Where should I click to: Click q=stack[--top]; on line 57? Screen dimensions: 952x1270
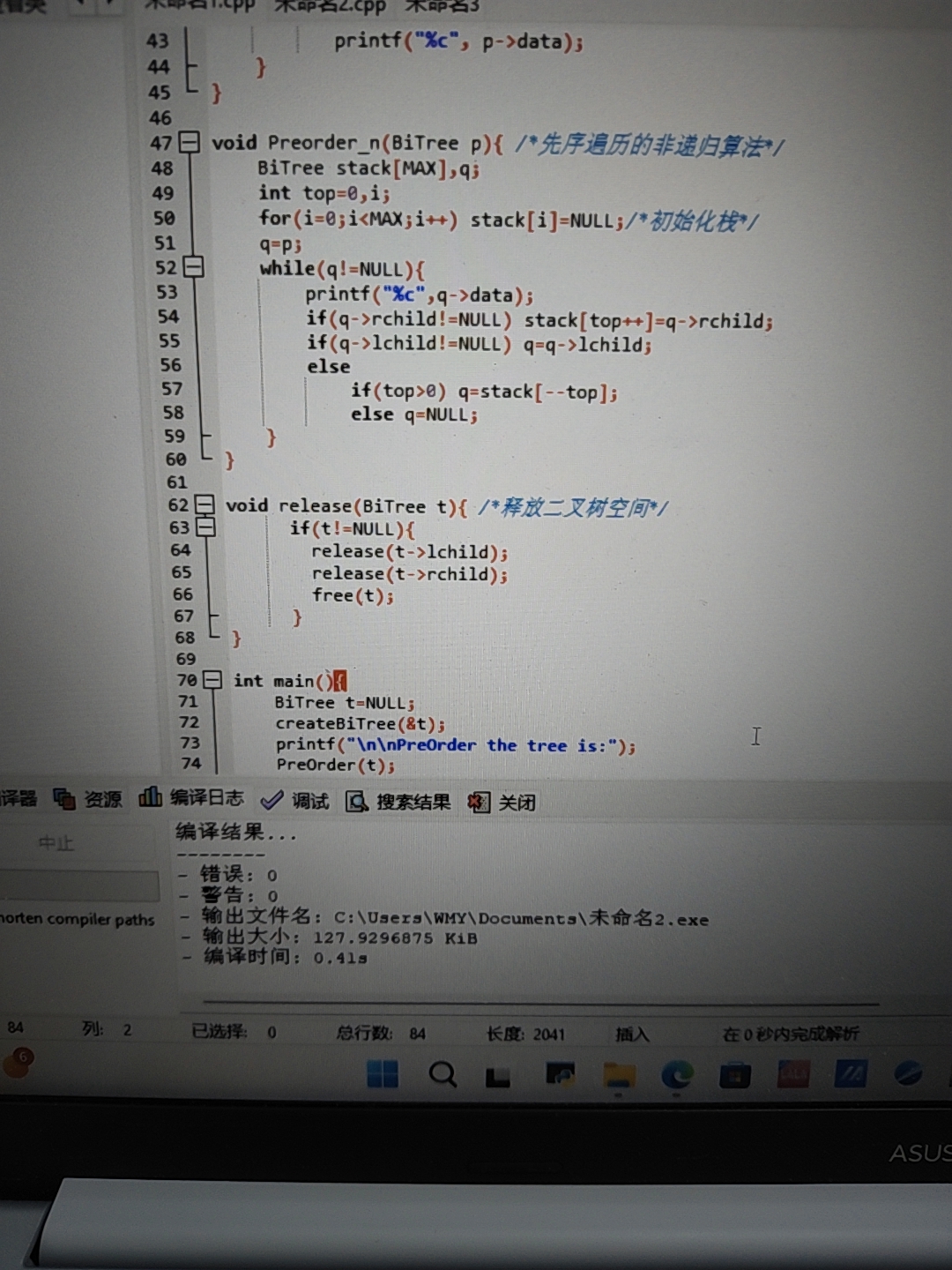click(x=538, y=392)
